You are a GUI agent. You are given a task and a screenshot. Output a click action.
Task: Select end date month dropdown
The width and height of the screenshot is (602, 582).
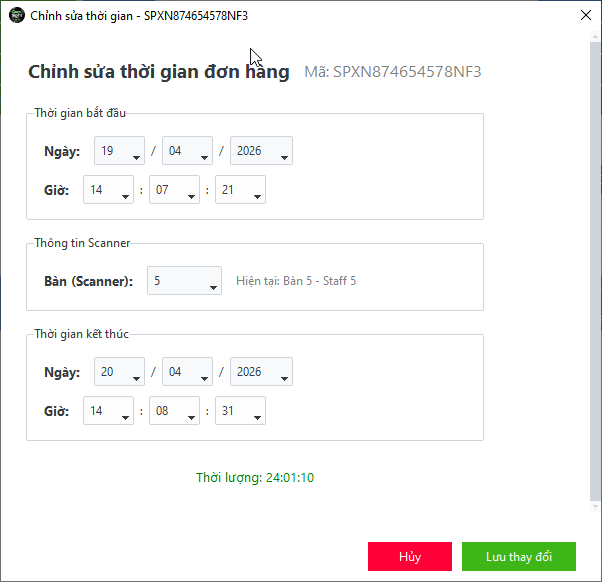[x=187, y=372]
